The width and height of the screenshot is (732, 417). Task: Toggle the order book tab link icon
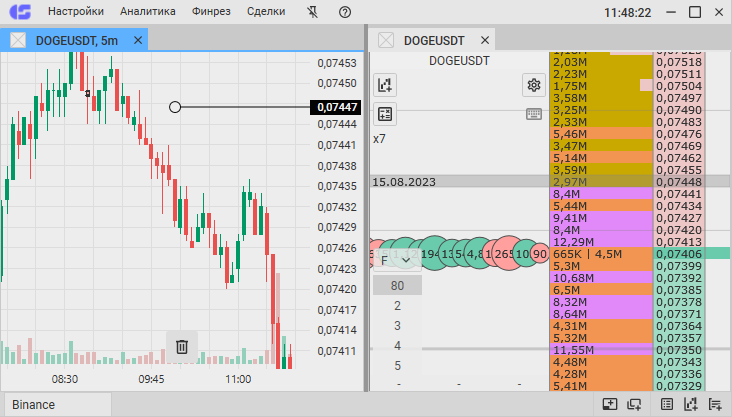point(386,40)
